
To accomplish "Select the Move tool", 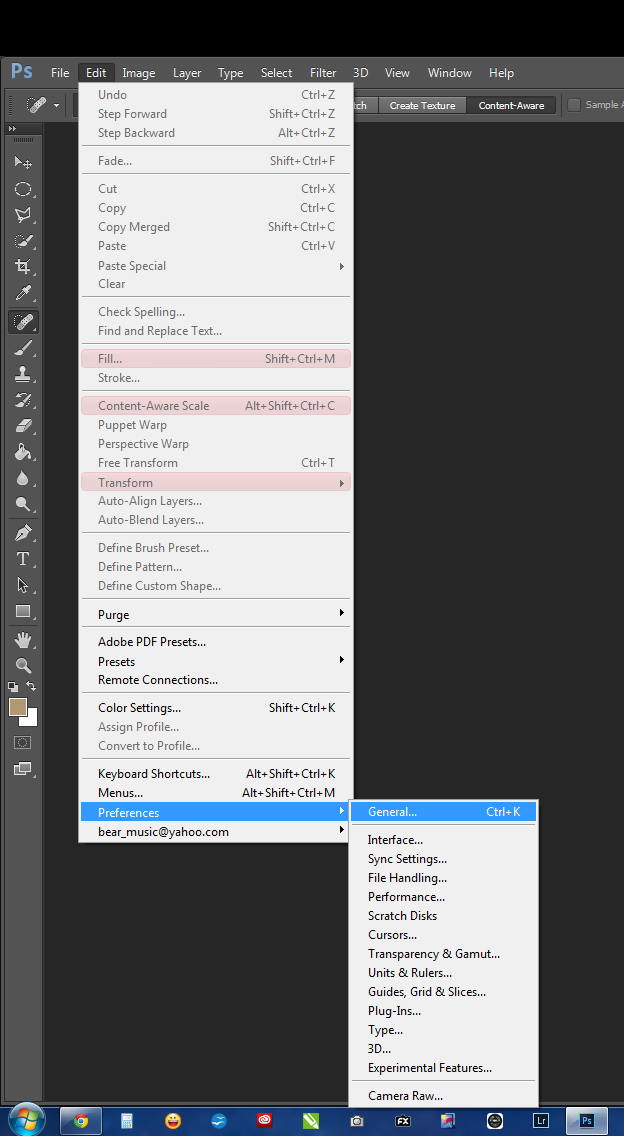I will [x=23, y=163].
